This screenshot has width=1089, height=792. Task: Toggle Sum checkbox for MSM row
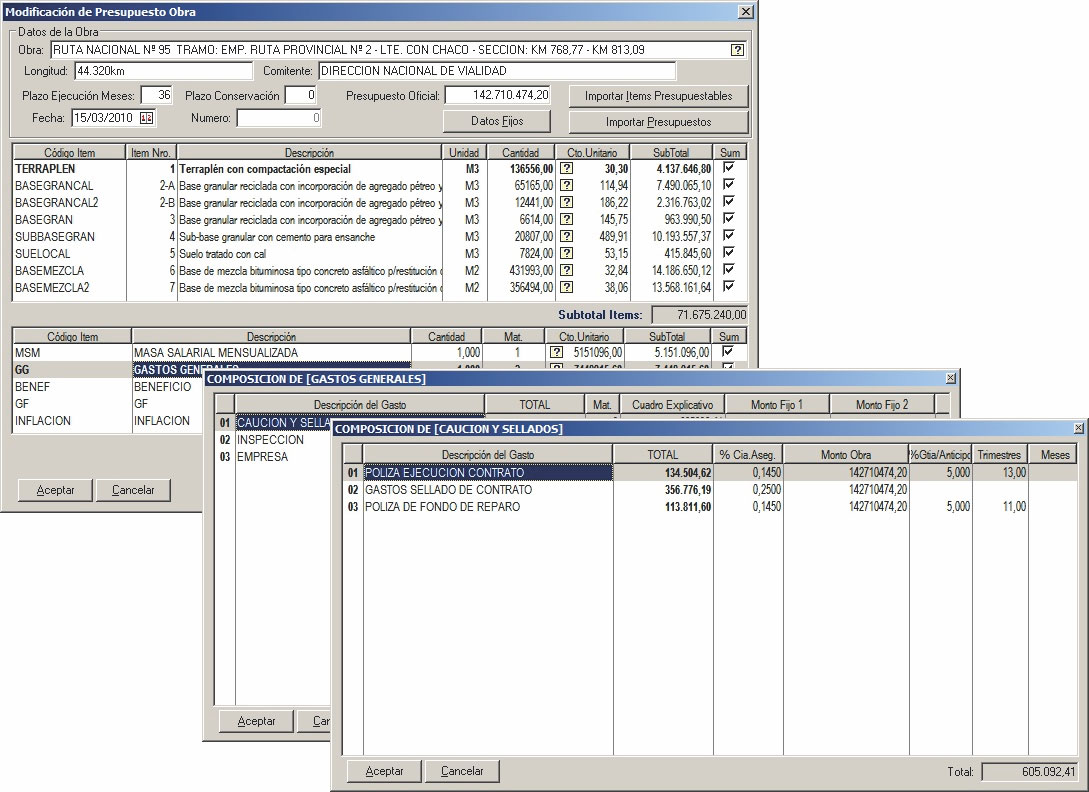[x=728, y=352]
